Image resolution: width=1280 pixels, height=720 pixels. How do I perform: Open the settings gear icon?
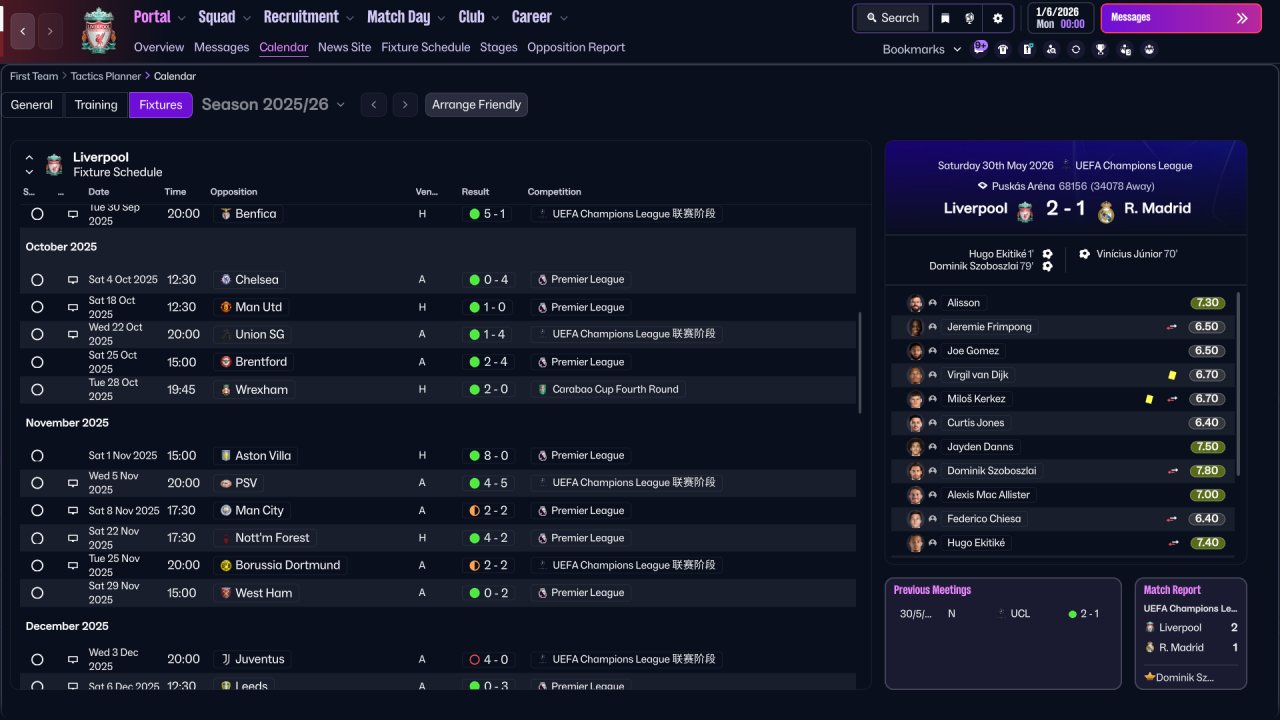coord(998,18)
